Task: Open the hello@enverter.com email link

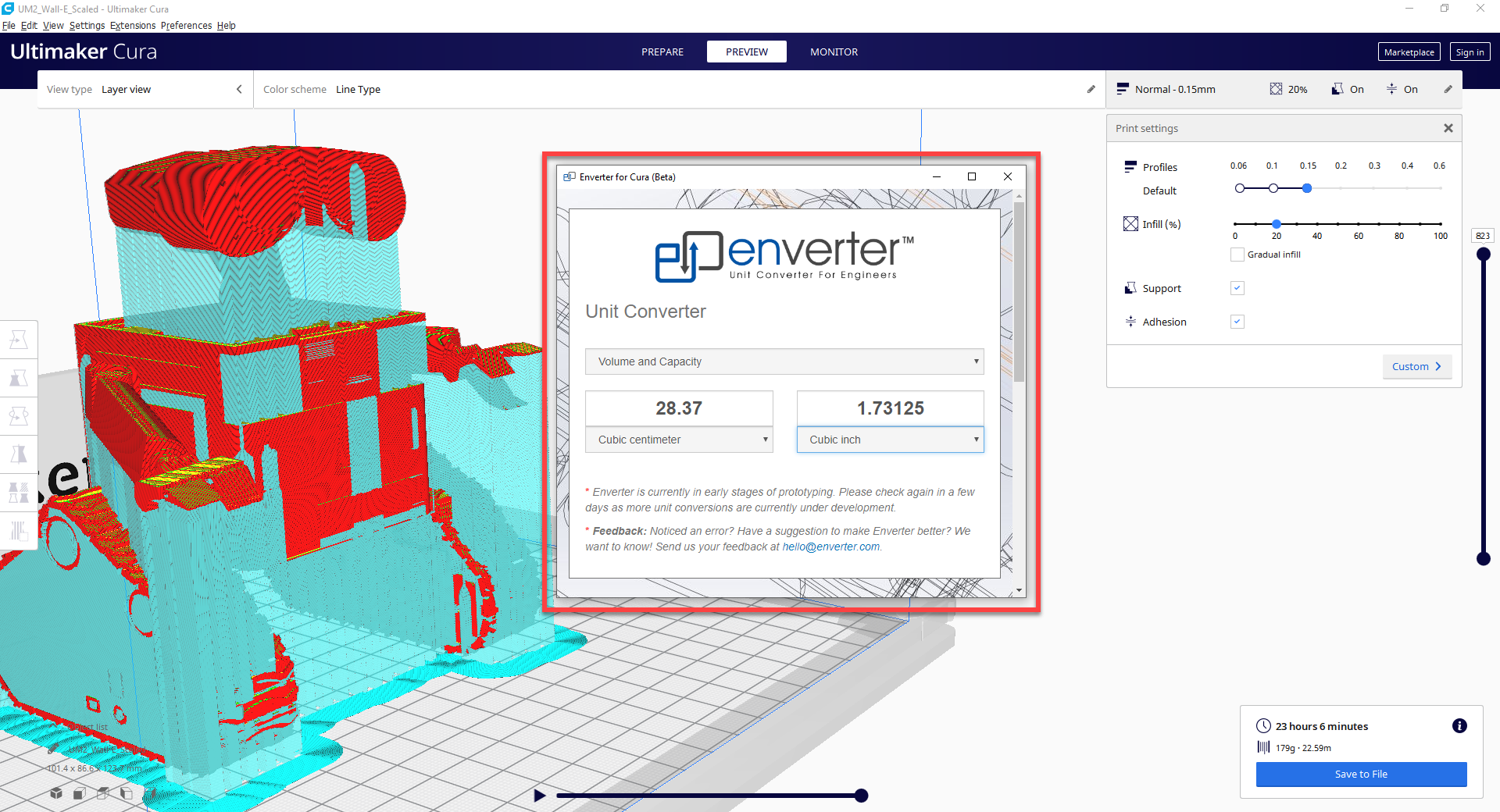Action: click(830, 547)
